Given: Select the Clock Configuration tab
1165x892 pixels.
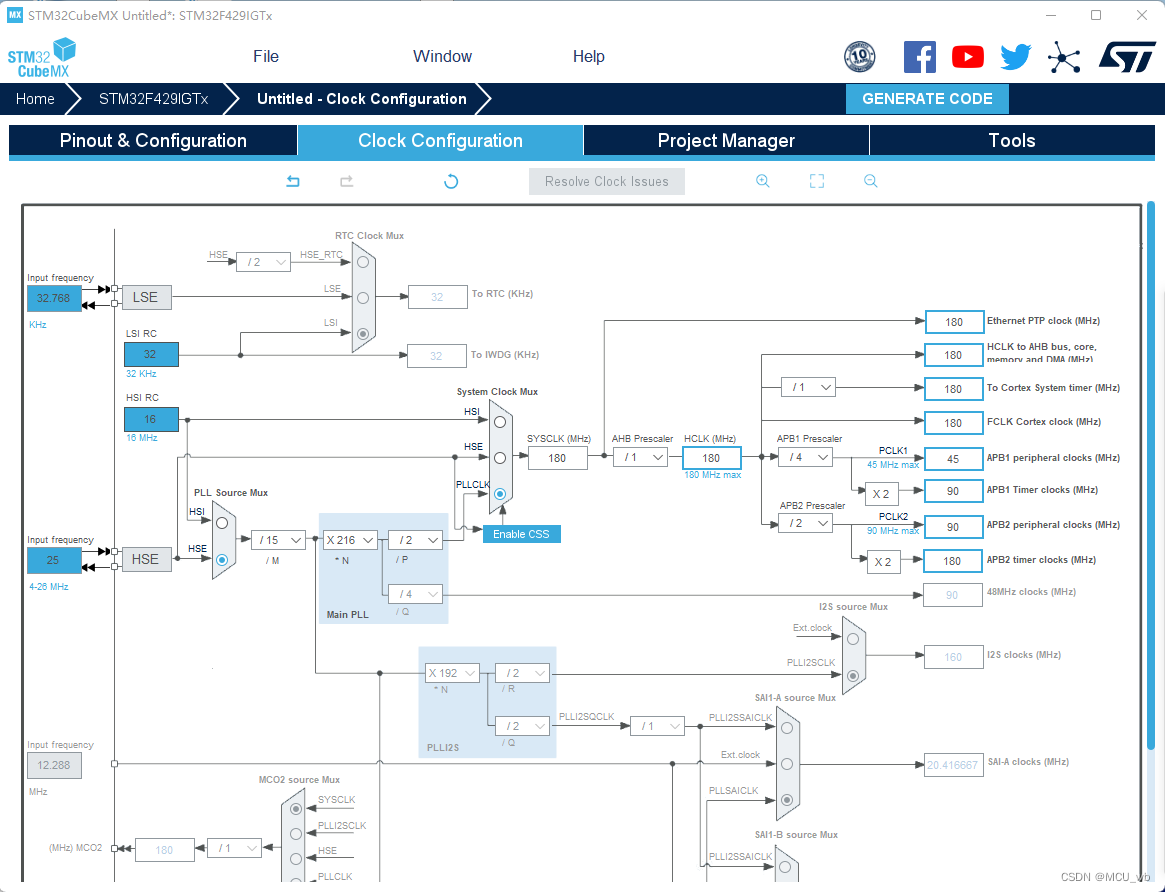Looking at the screenshot, I should (x=440, y=140).
